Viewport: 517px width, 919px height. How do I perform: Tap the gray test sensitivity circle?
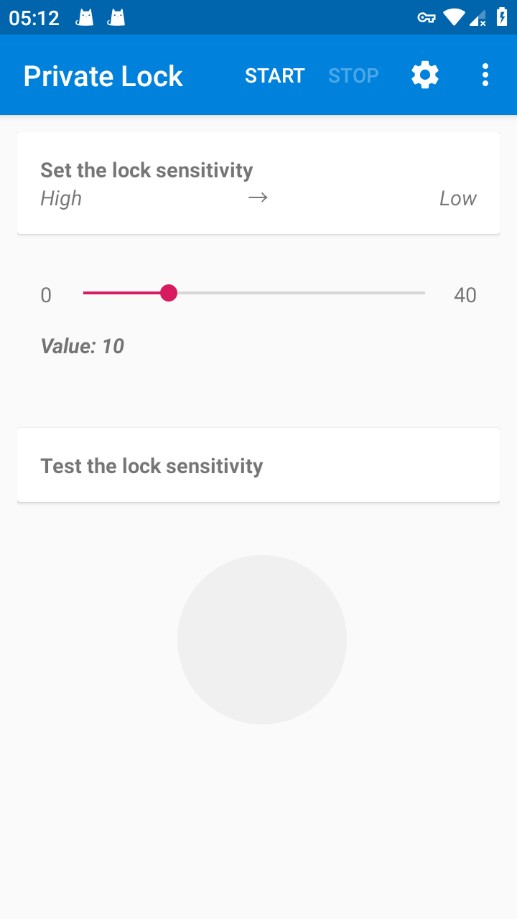pos(262,639)
